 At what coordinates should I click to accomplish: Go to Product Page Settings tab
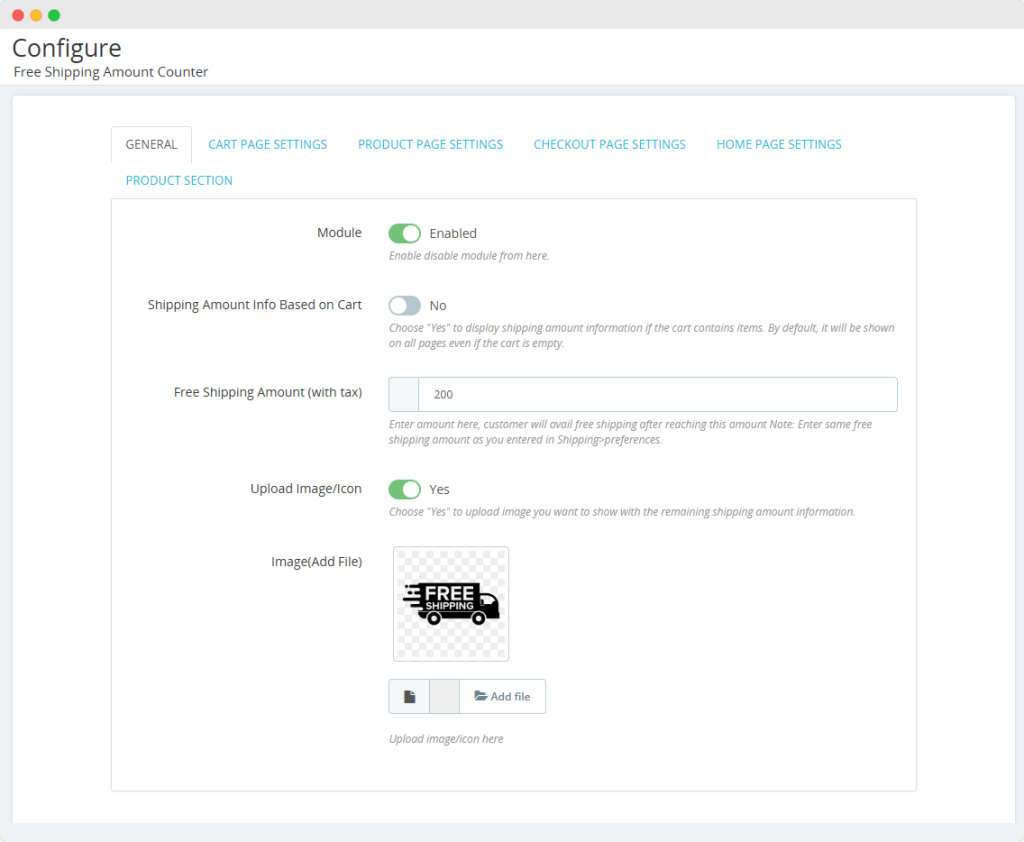pos(430,144)
